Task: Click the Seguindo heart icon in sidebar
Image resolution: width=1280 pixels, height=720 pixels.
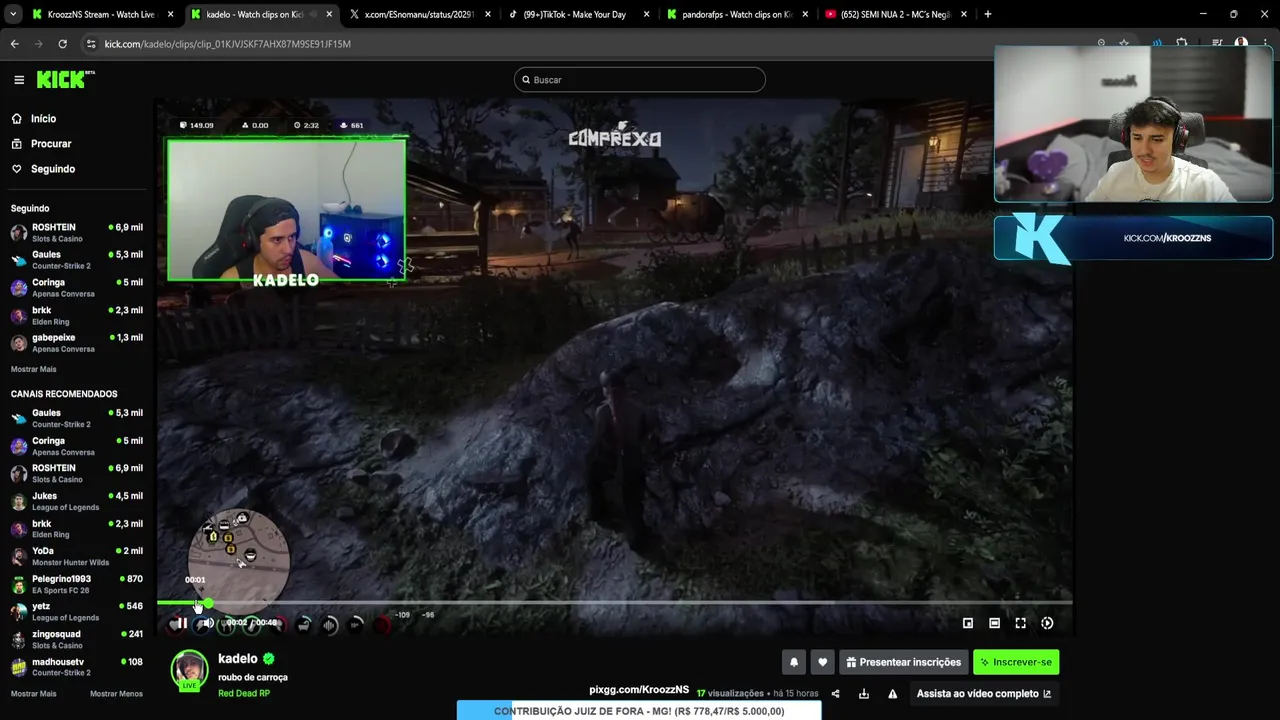Action: click(17, 169)
